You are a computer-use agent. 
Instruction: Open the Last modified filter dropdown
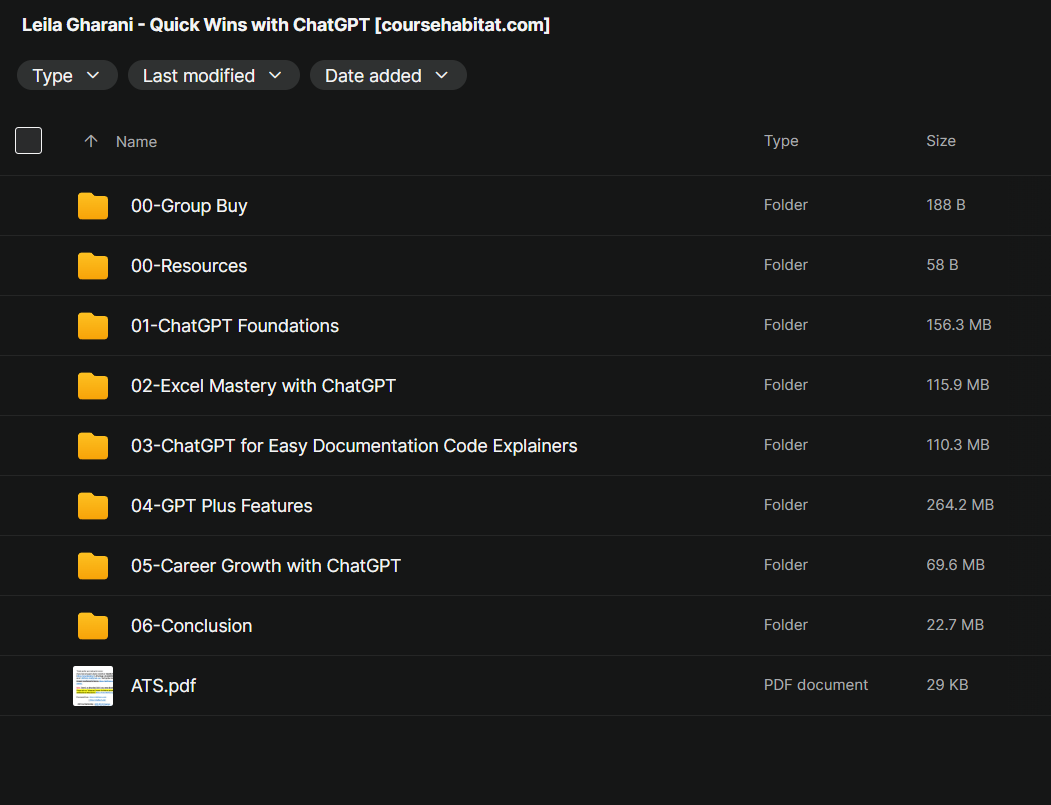(213, 75)
